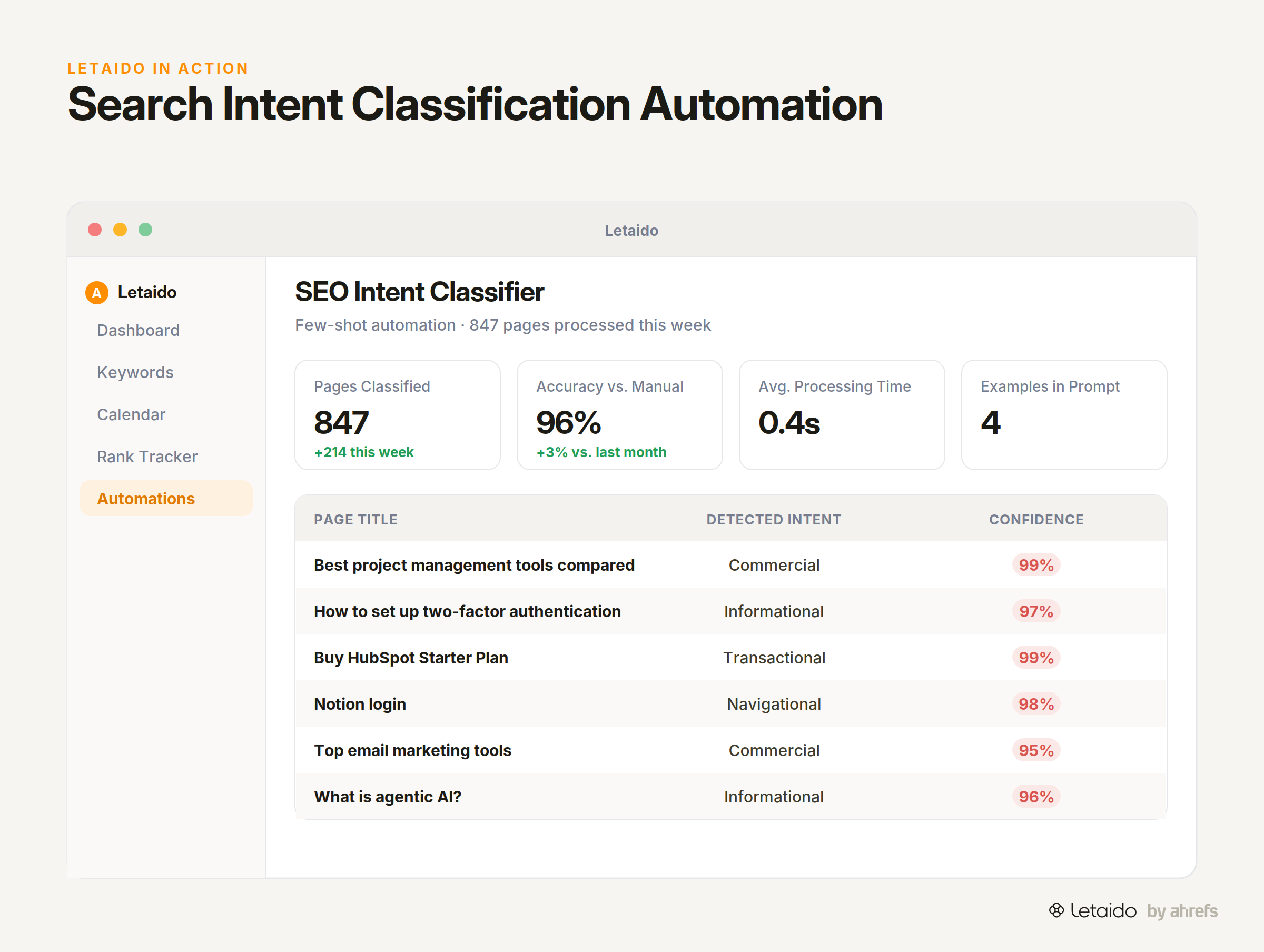Click the value 4 in Examples in Prompt
Image resolution: width=1264 pixels, height=952 pixels.
991,422
